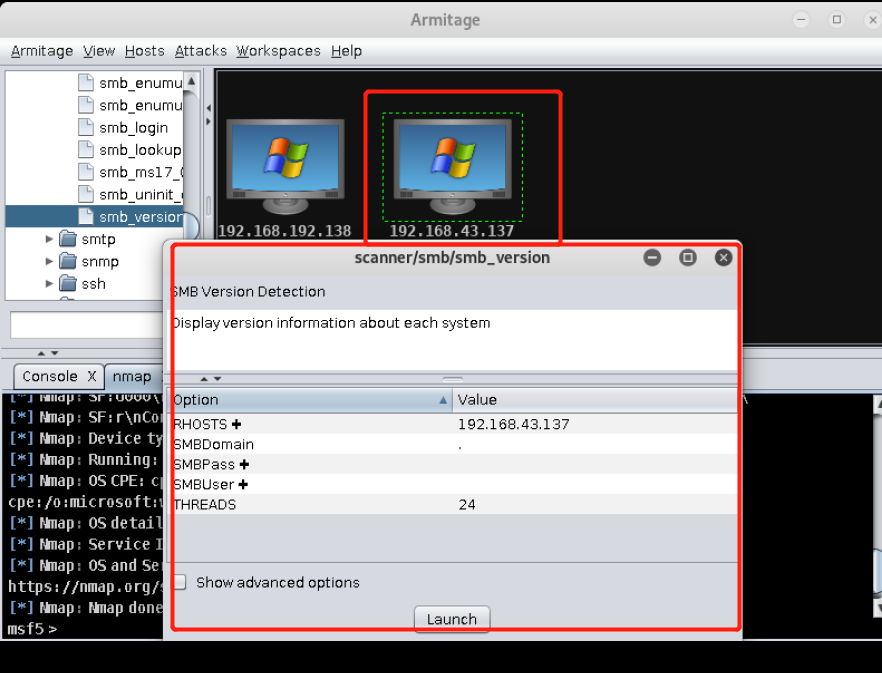Select the 192.168.192.138 host icon

click(x=285, y=167)
